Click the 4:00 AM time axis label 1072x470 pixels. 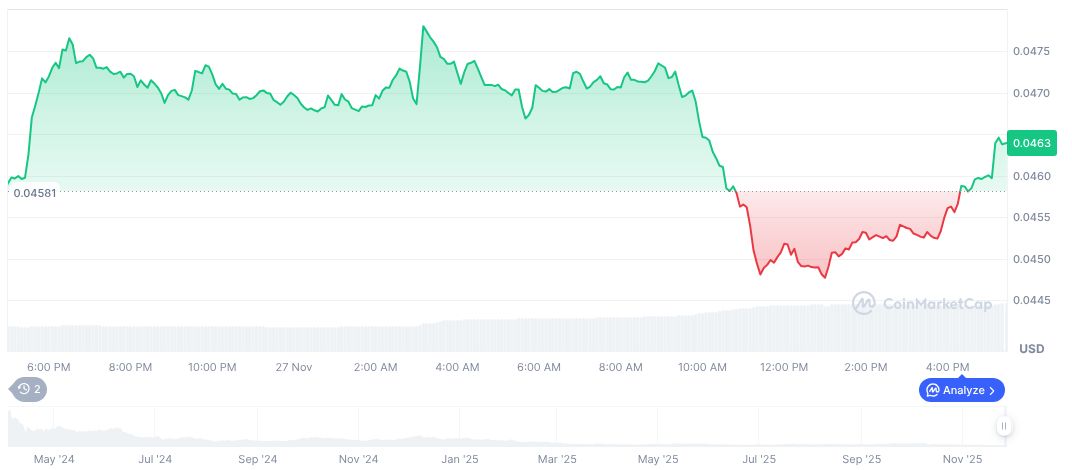tap(457, 367)
